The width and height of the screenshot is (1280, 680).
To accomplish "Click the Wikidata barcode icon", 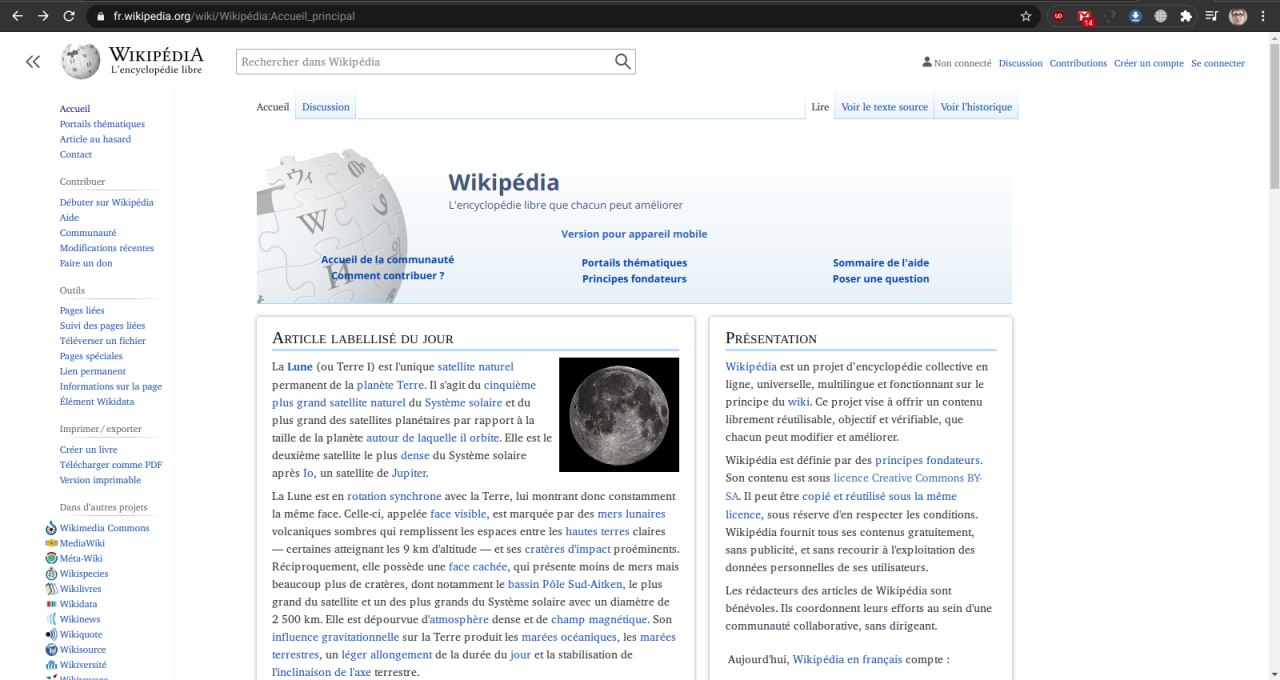I will pos(51,604).
